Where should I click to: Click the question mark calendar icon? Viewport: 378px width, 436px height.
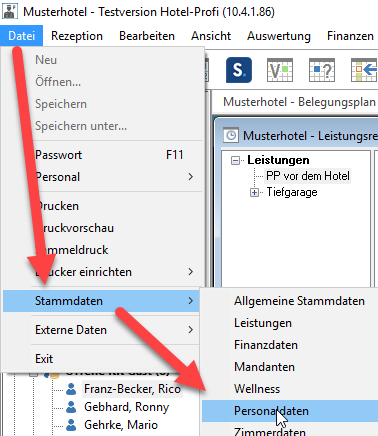click(322, 70)
